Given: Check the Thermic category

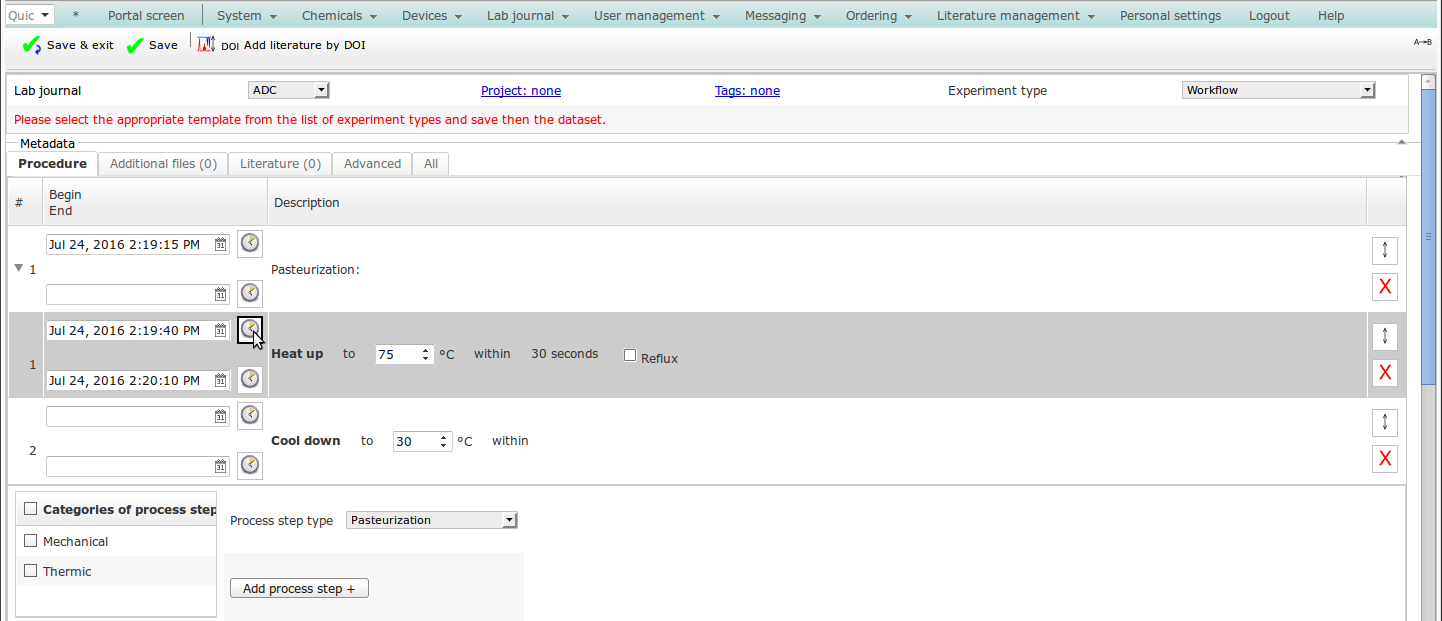Looking at the screenshot, I should [x=31, y=571].
